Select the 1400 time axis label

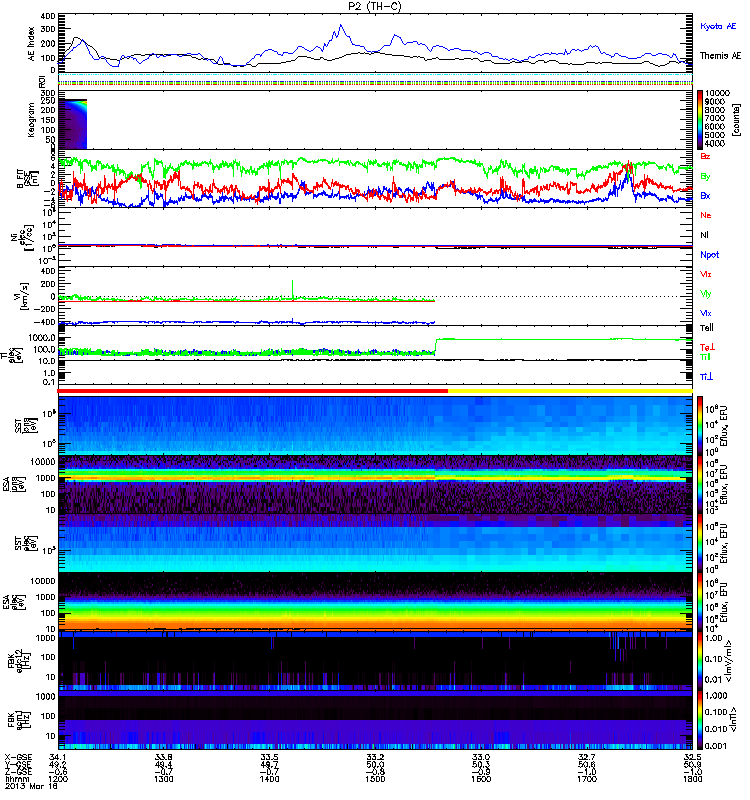pos(269,779)
